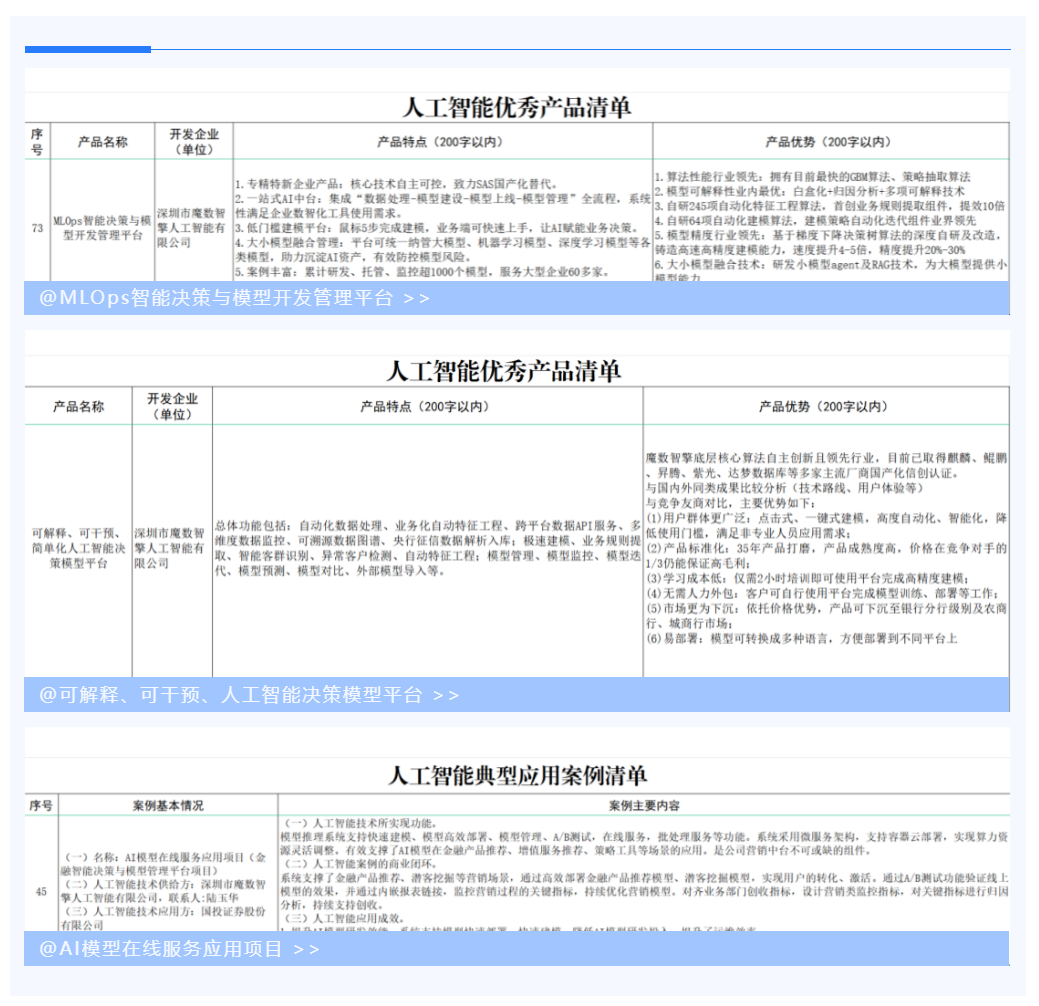Click heading （一）人工智能技术所实现功能
The image size is (1039, 1006).
(360, 824)
